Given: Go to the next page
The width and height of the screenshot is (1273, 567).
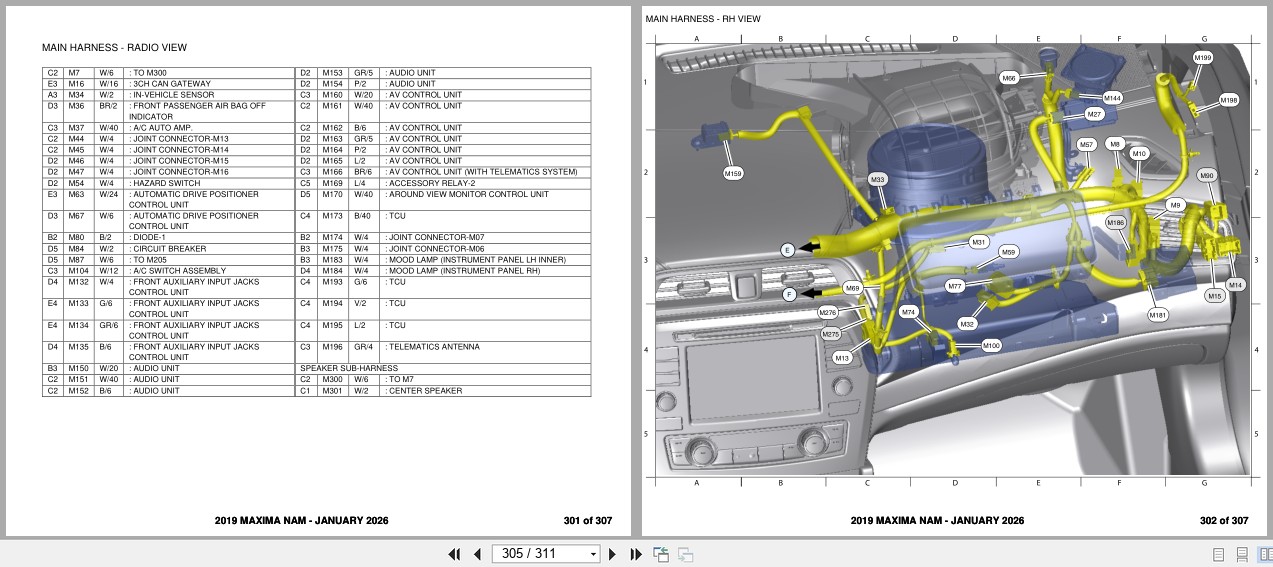Looking at the screenshot, I should point(613,554).
